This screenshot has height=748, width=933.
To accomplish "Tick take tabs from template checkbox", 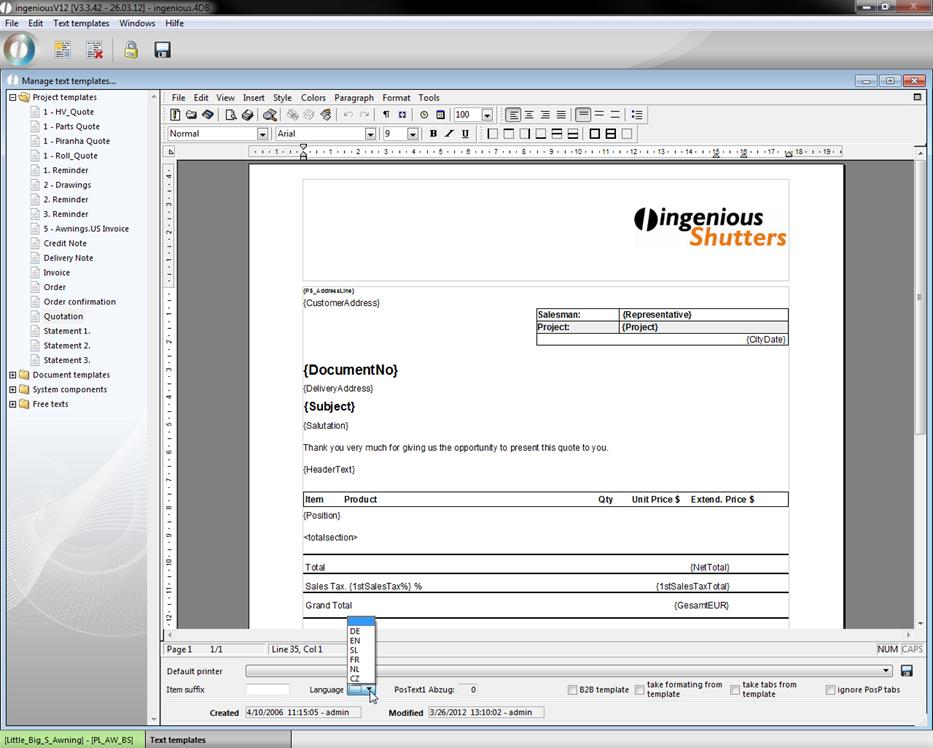I will (735, 690).
